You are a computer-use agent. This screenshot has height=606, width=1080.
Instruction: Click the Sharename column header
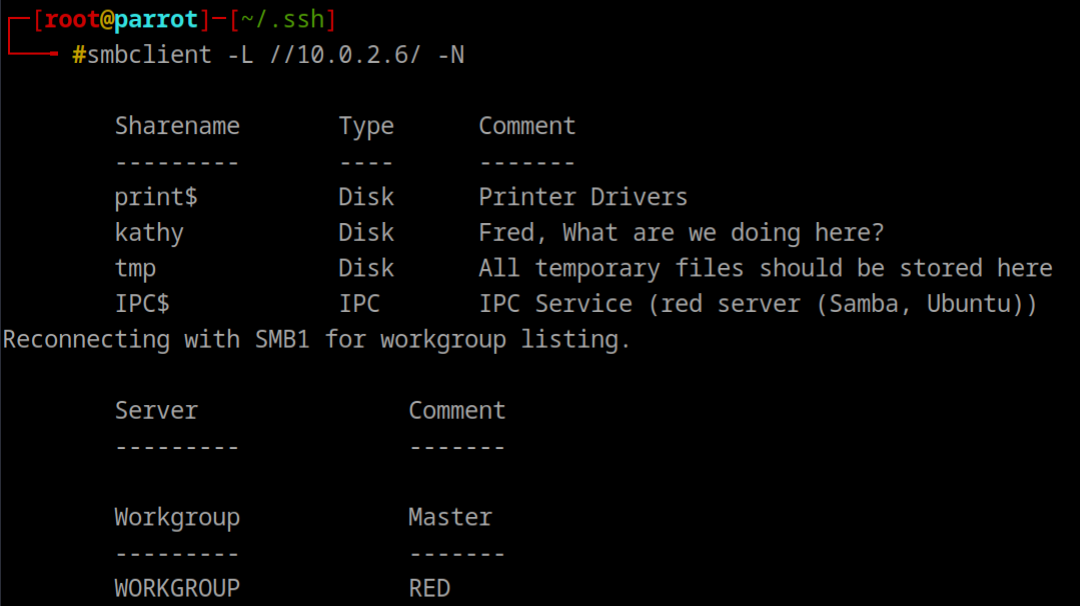177,126
